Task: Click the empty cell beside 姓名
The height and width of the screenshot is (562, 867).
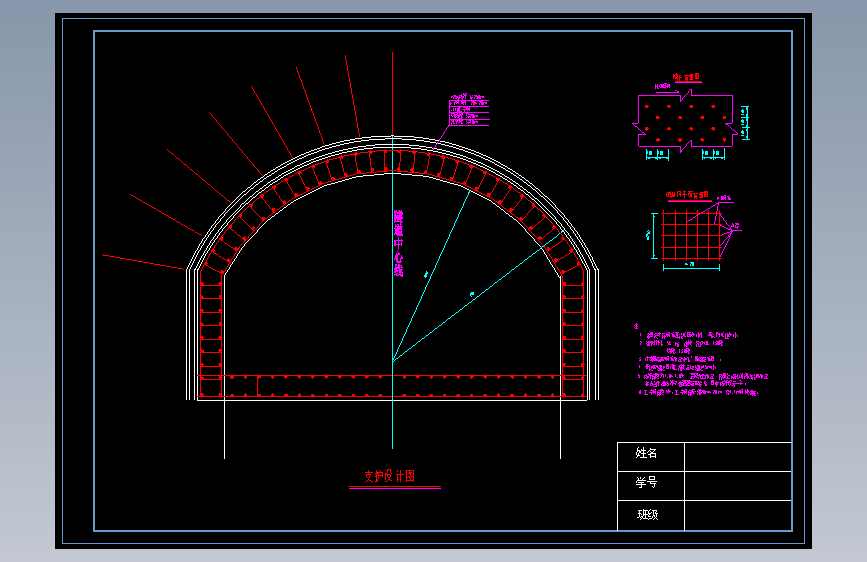Action: pos(738,457)
